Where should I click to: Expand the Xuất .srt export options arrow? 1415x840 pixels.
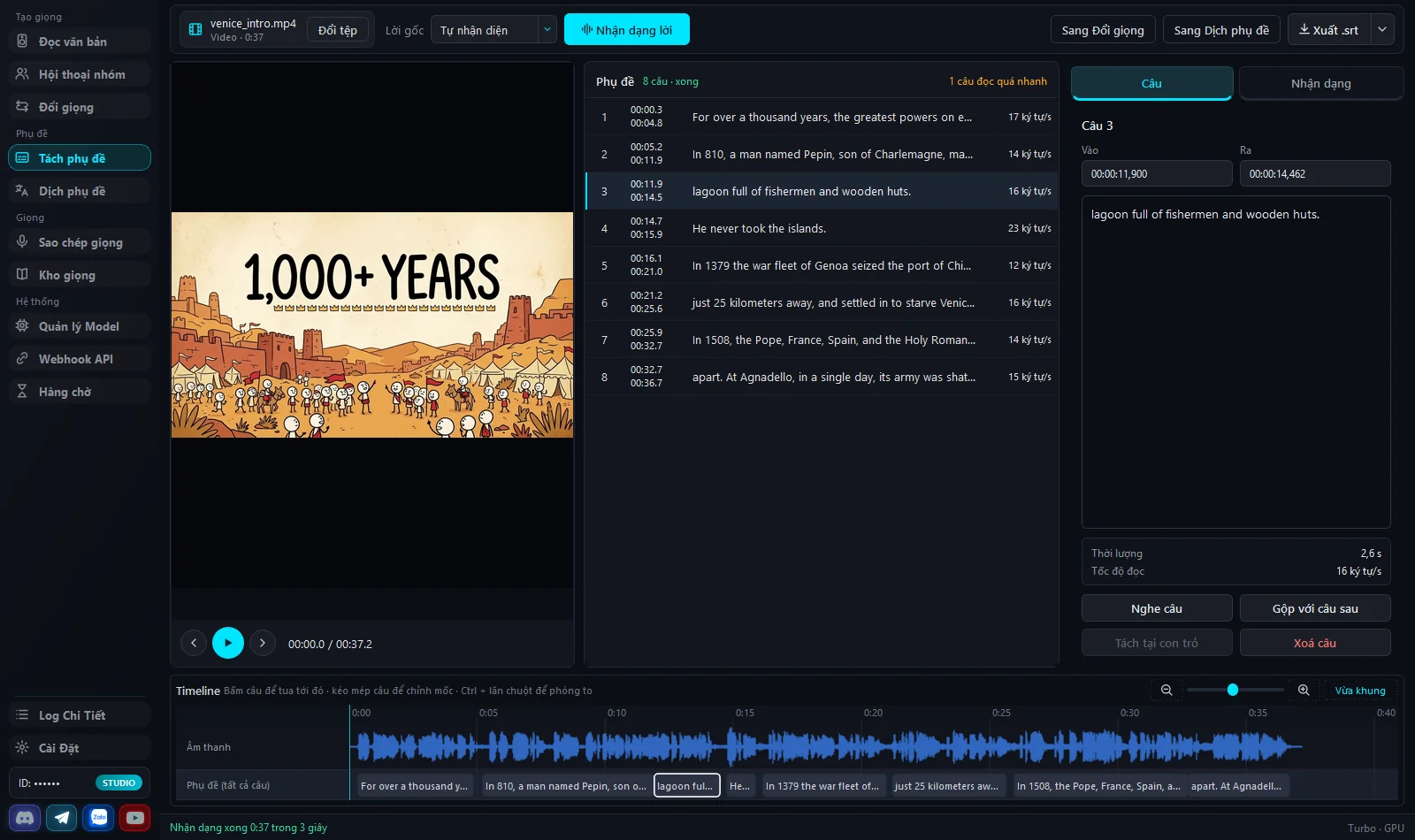click(x=1382, y=29)
